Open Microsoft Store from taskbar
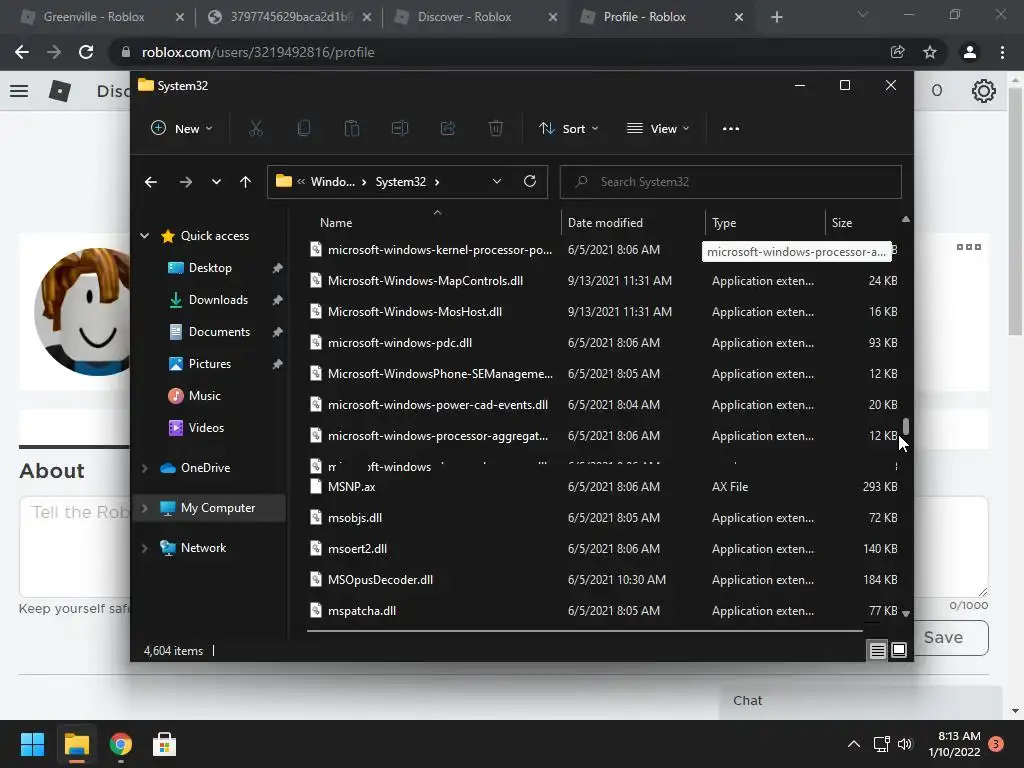This screenshot has height=768, width=1024. (x=165, y=744)
